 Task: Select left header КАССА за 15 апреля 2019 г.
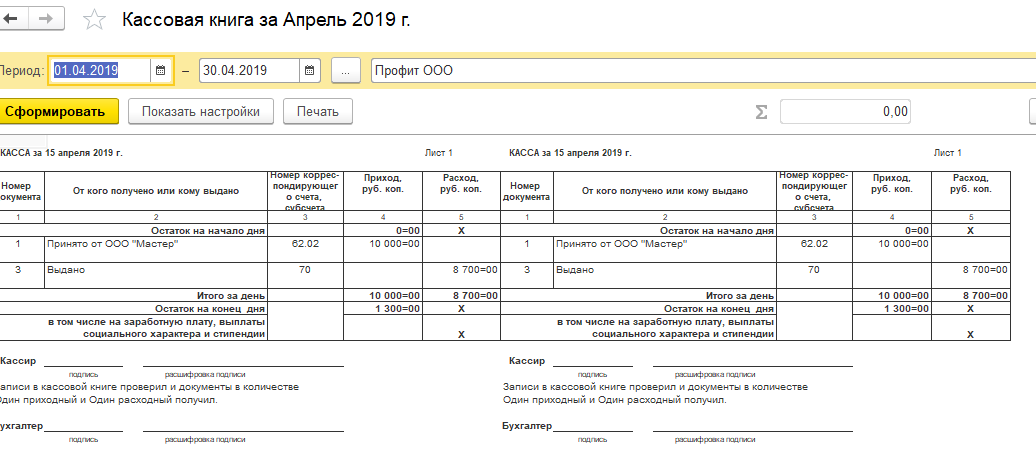61,153
